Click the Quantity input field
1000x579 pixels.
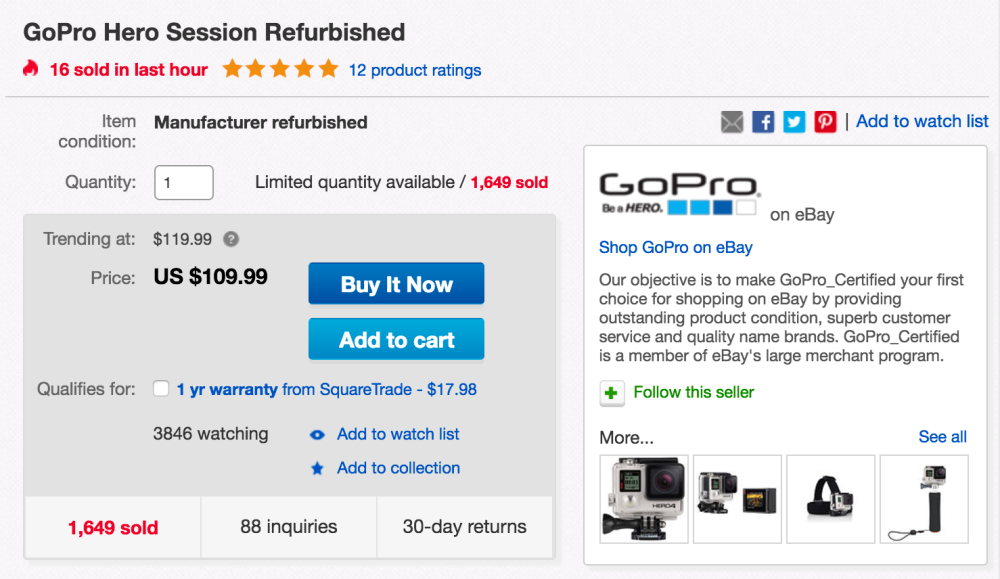coord(183,183)
